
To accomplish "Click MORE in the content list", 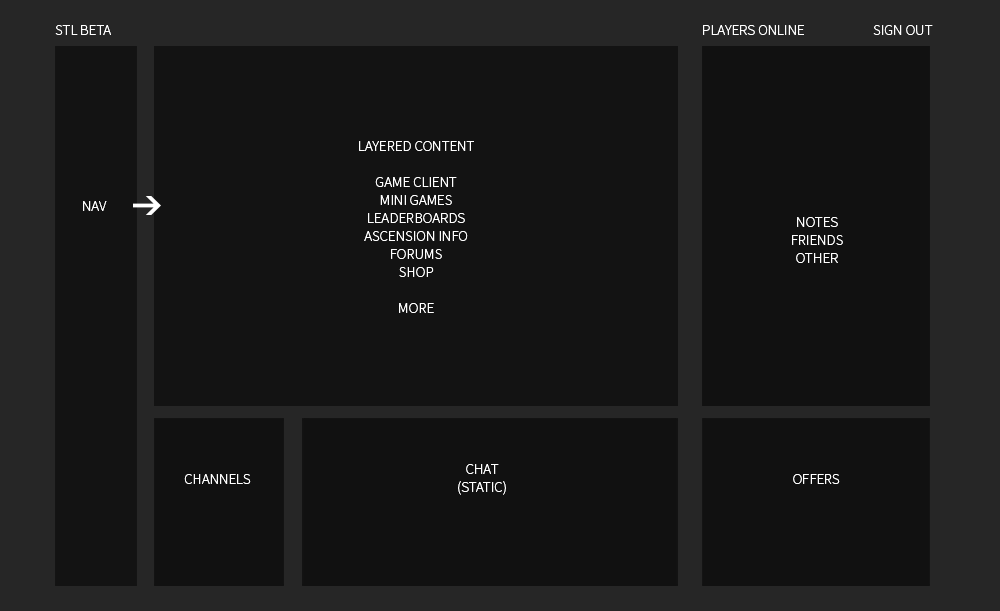I will 416,308.
